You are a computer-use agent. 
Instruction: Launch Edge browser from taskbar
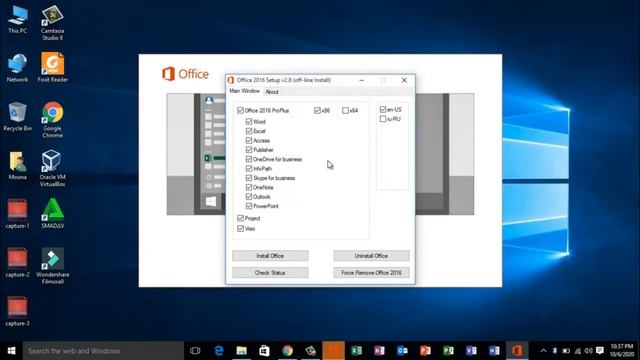point(219,351)
